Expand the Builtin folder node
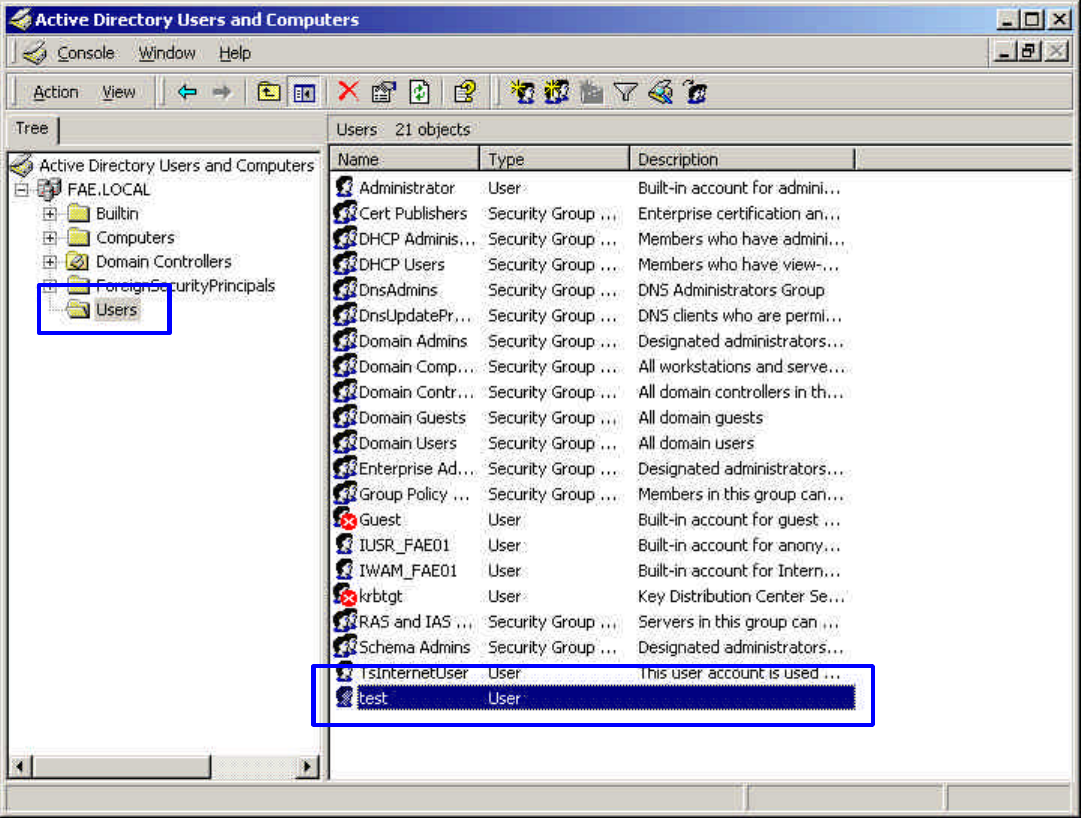The width and height of the screenshot is (1081, 818). click(50, 214)
